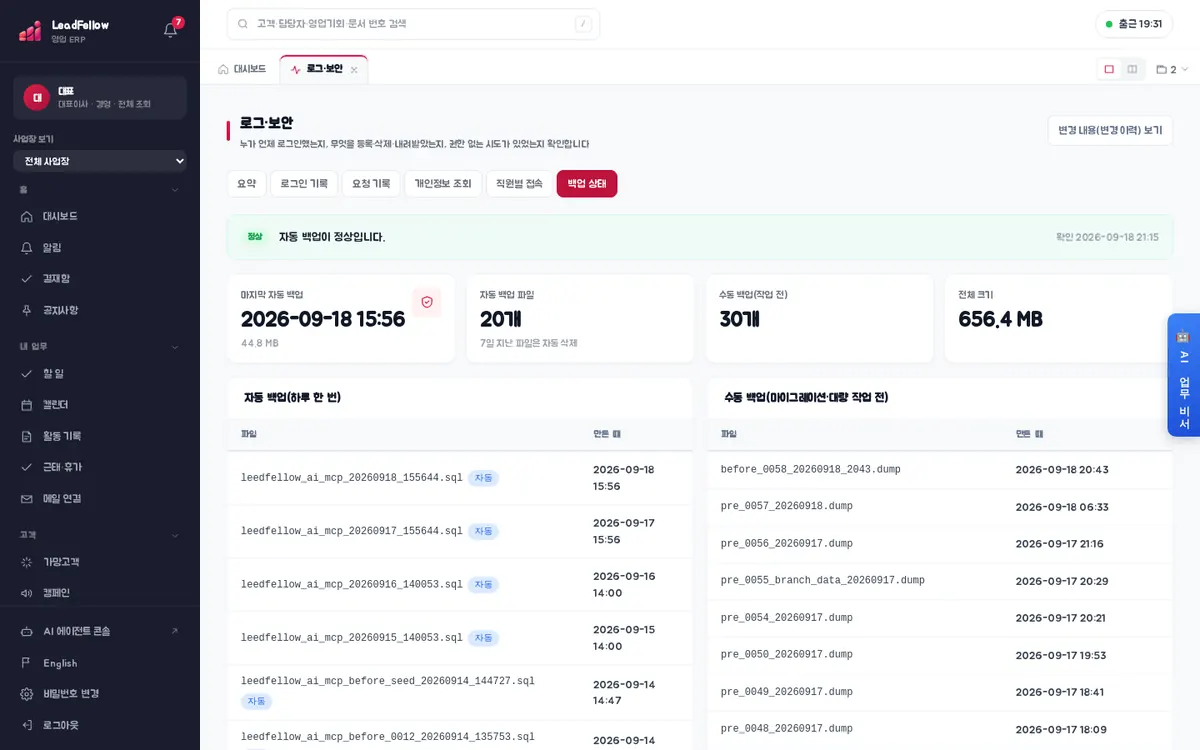Select leedfellow_ai_mcp_20260915_140053.sql row

pyautogui.click(x=459, y=638)
